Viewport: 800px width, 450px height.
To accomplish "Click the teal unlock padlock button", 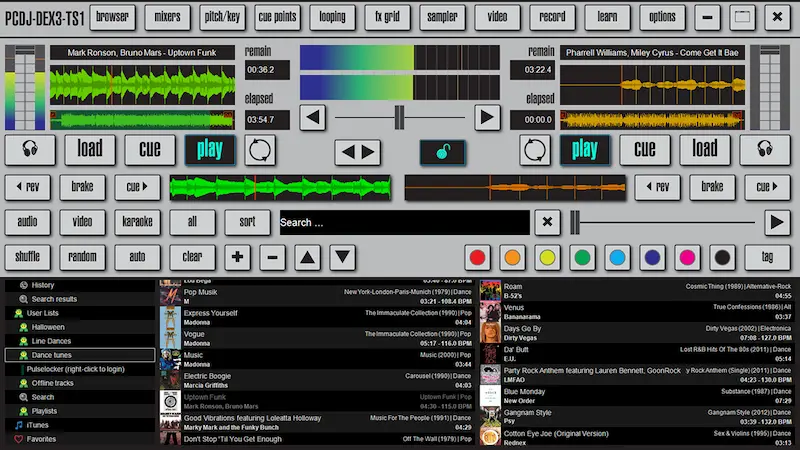I will (448, 152).
